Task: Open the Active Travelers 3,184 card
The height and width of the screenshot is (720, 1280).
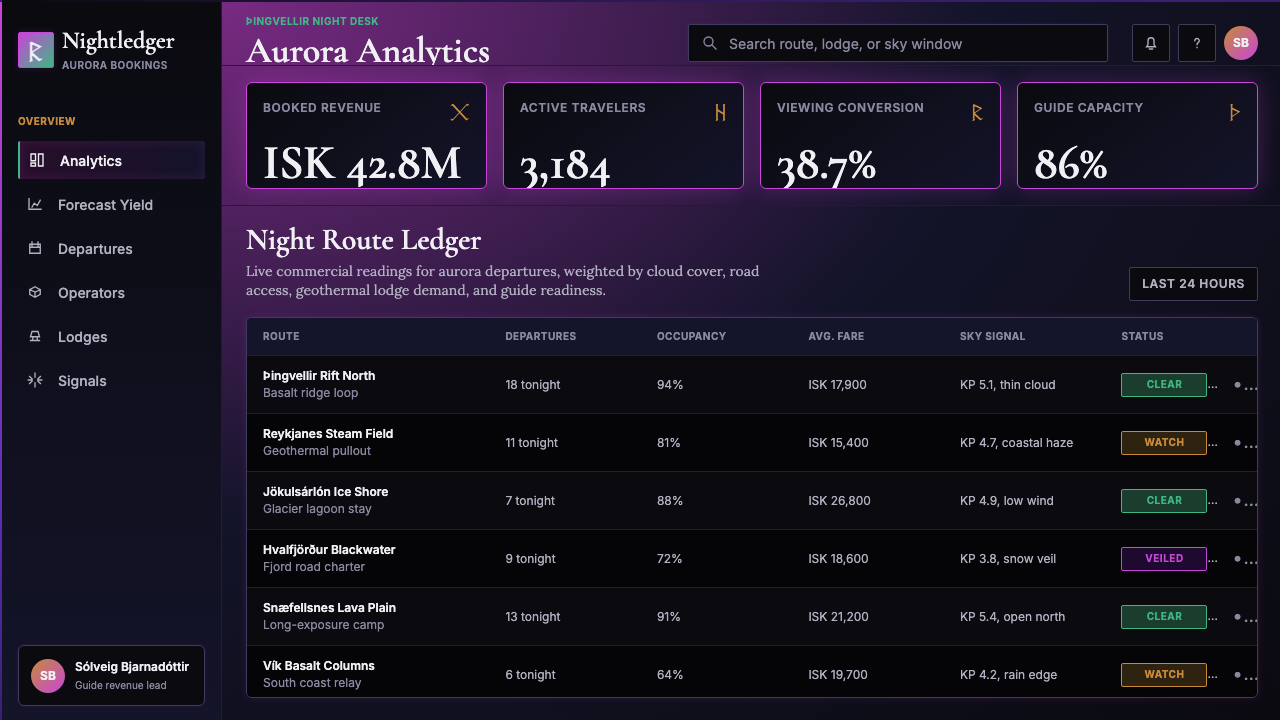Action: click(x=623, y=135)
